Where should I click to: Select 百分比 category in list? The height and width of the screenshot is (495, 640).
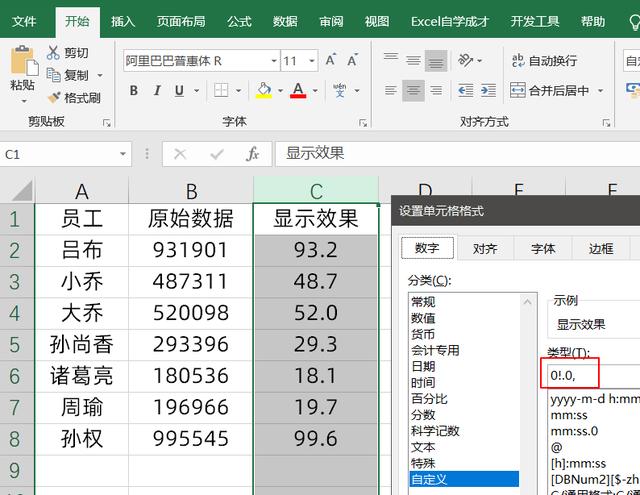(429, 398)
